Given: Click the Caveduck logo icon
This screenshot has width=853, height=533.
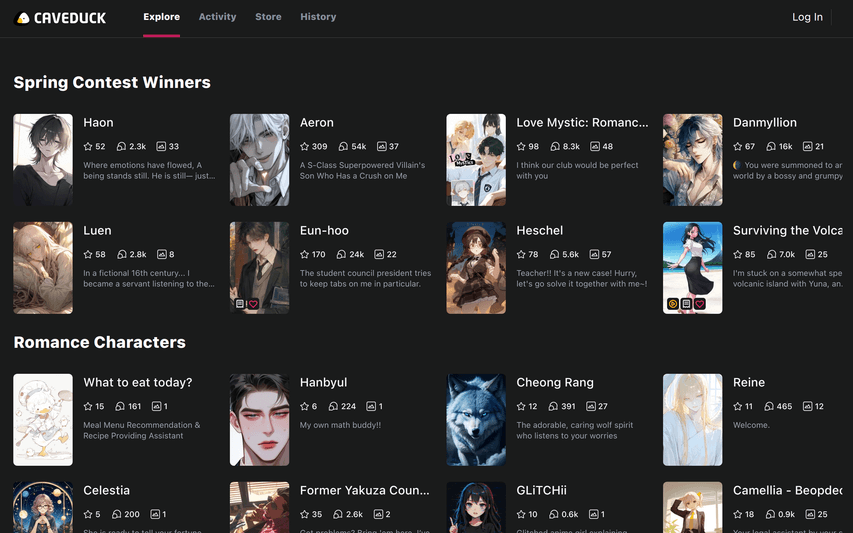Looking at the screenshot, I should pyautogui.click(x=23, y=17).
